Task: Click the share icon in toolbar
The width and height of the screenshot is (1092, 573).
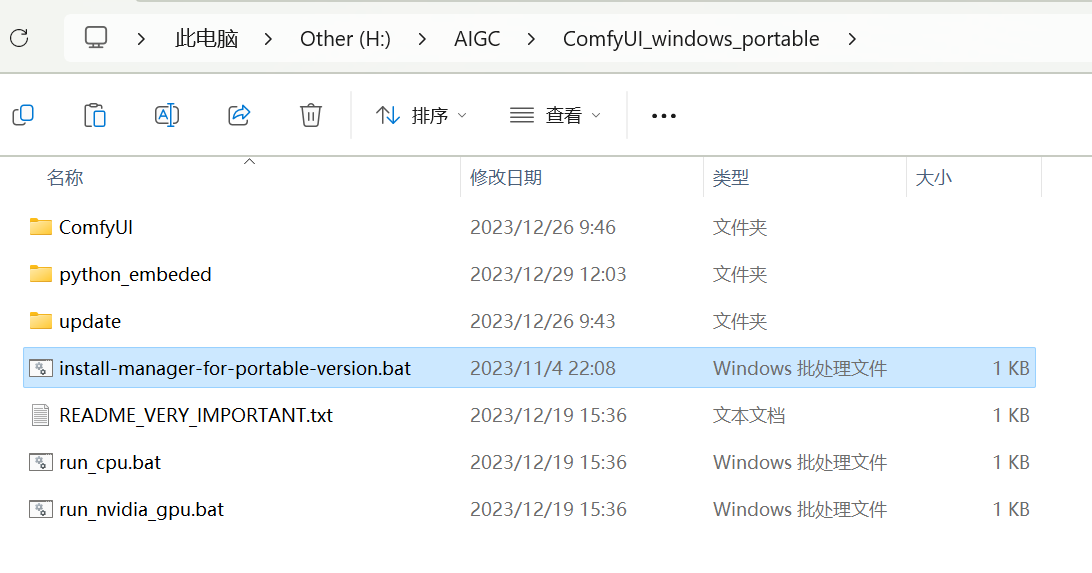Action: 239,115
